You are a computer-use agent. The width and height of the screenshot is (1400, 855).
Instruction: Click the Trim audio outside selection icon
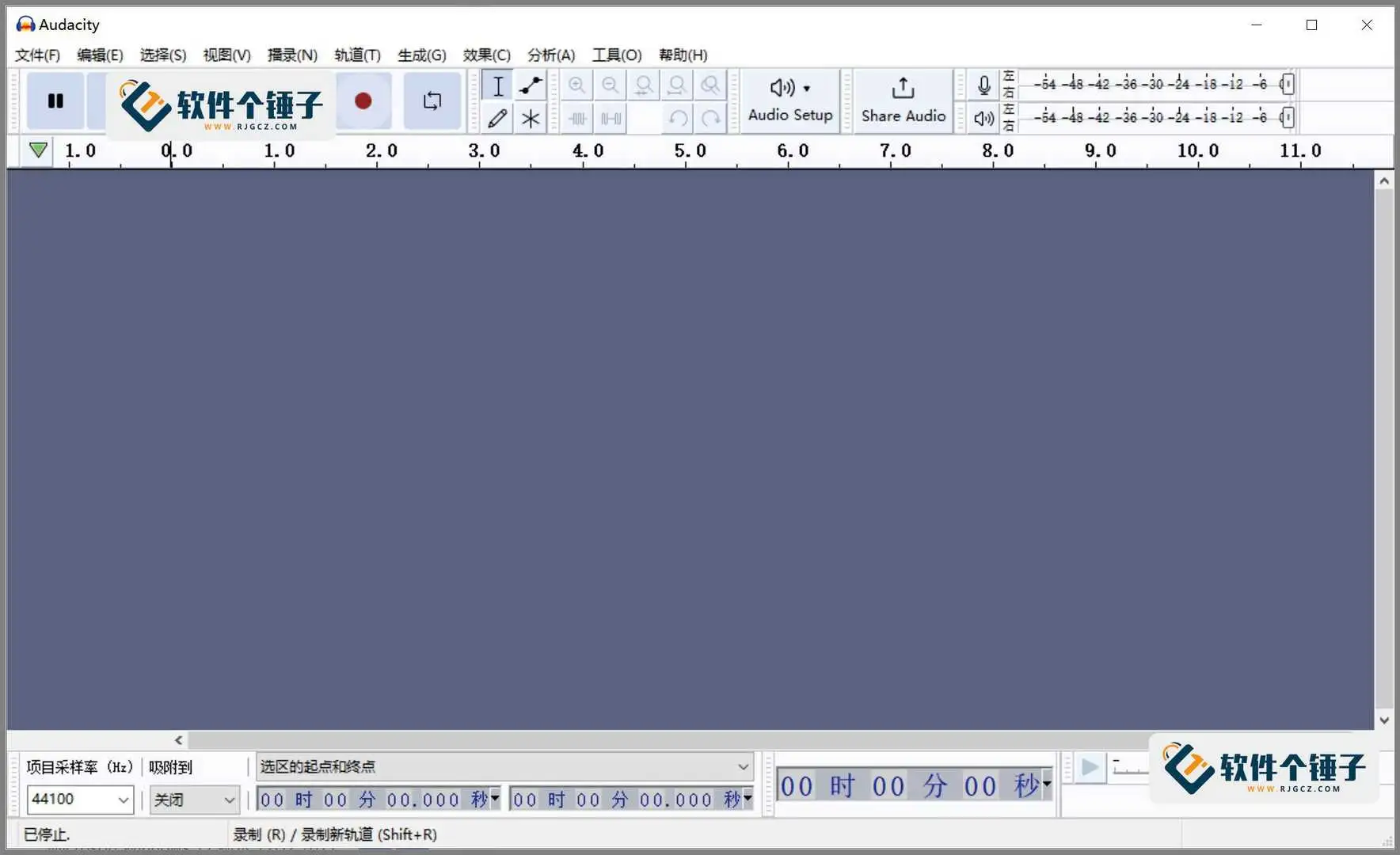[x=577, y=119]
